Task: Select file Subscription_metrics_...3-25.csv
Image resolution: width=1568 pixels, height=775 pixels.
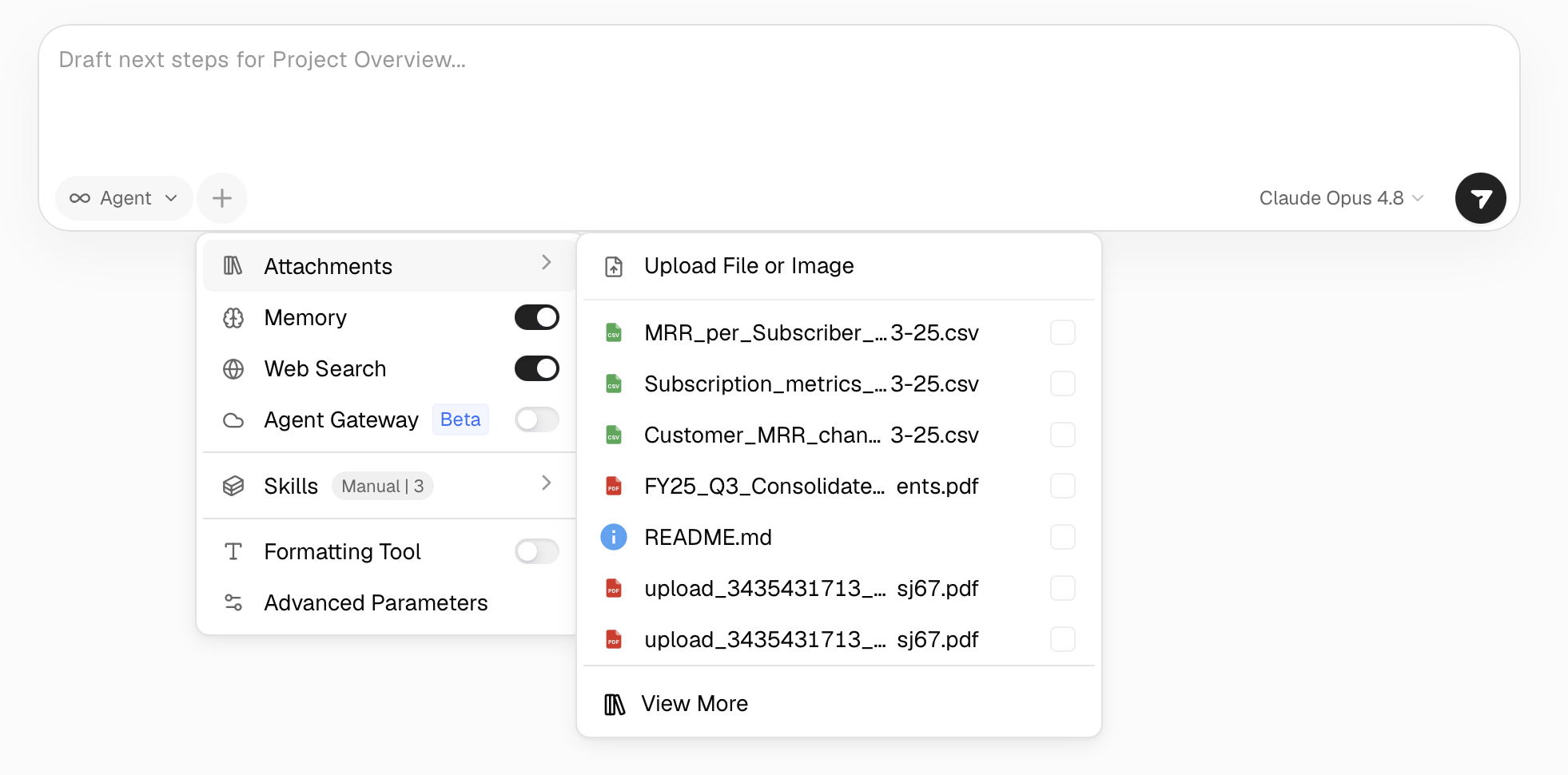Action: click(811, 384)
